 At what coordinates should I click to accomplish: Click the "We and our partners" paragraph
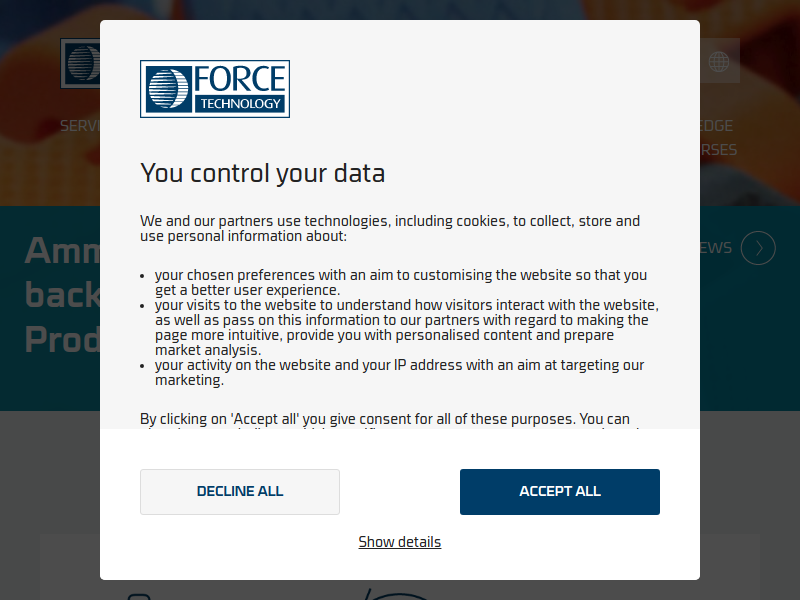(390, 228)
